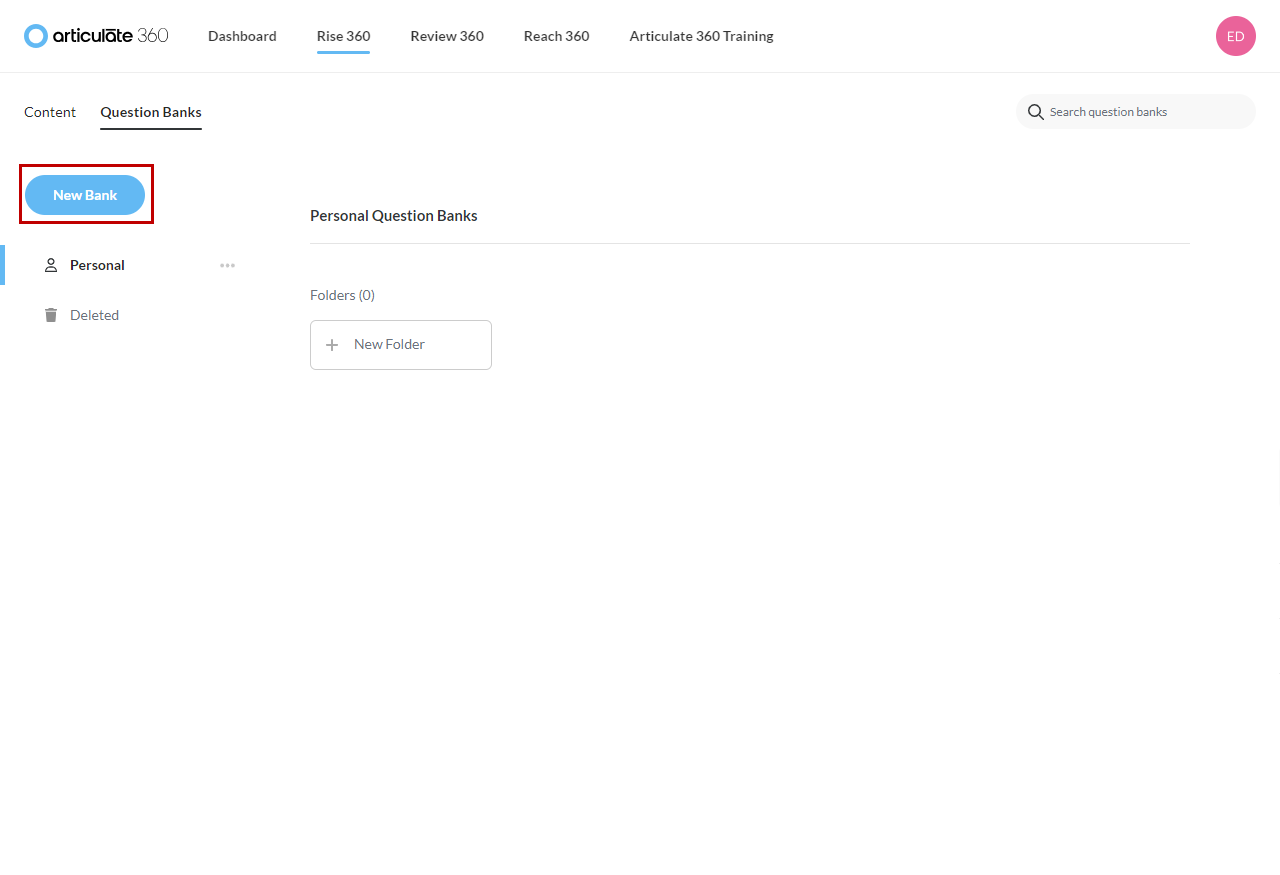Click the Folders (0) section label
This screenshot has width=1280, height=875.
point(342,295)
